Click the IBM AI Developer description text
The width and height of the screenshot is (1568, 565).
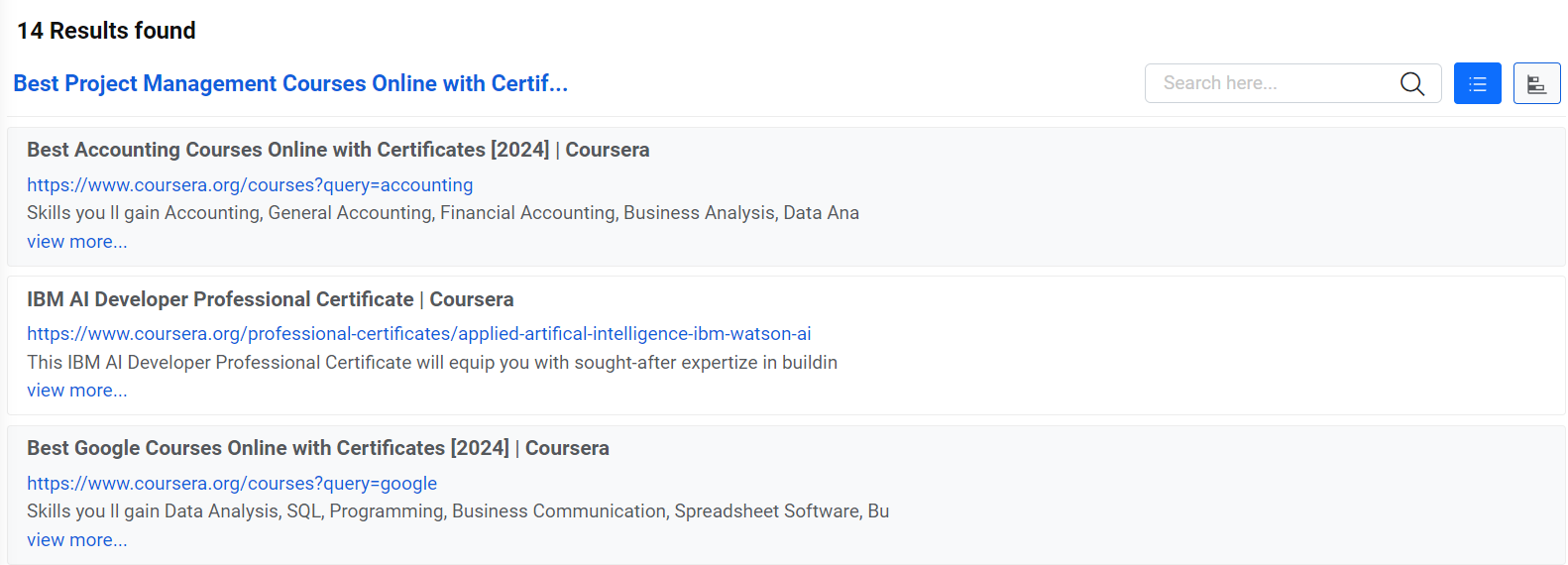pos(431,363)
